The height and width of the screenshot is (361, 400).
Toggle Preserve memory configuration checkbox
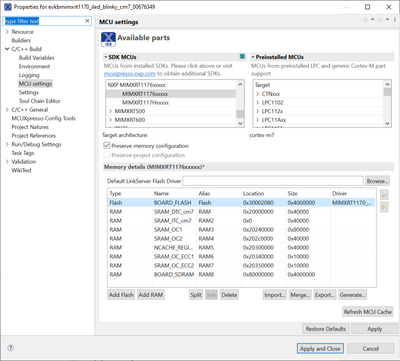point(107,146)
